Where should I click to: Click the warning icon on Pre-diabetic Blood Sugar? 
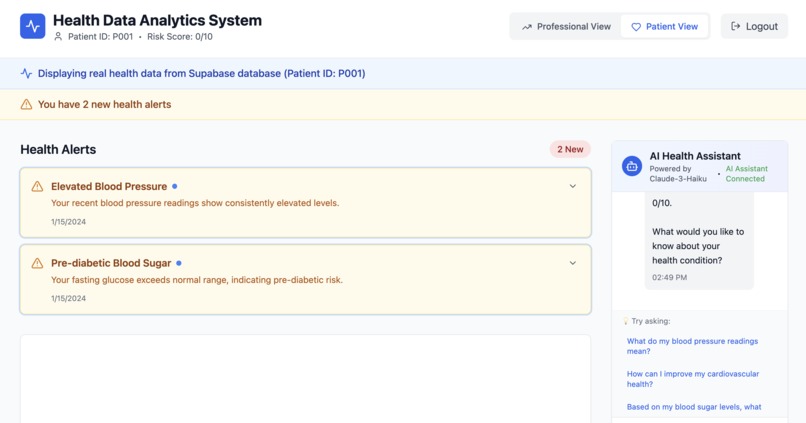point(37,263)
